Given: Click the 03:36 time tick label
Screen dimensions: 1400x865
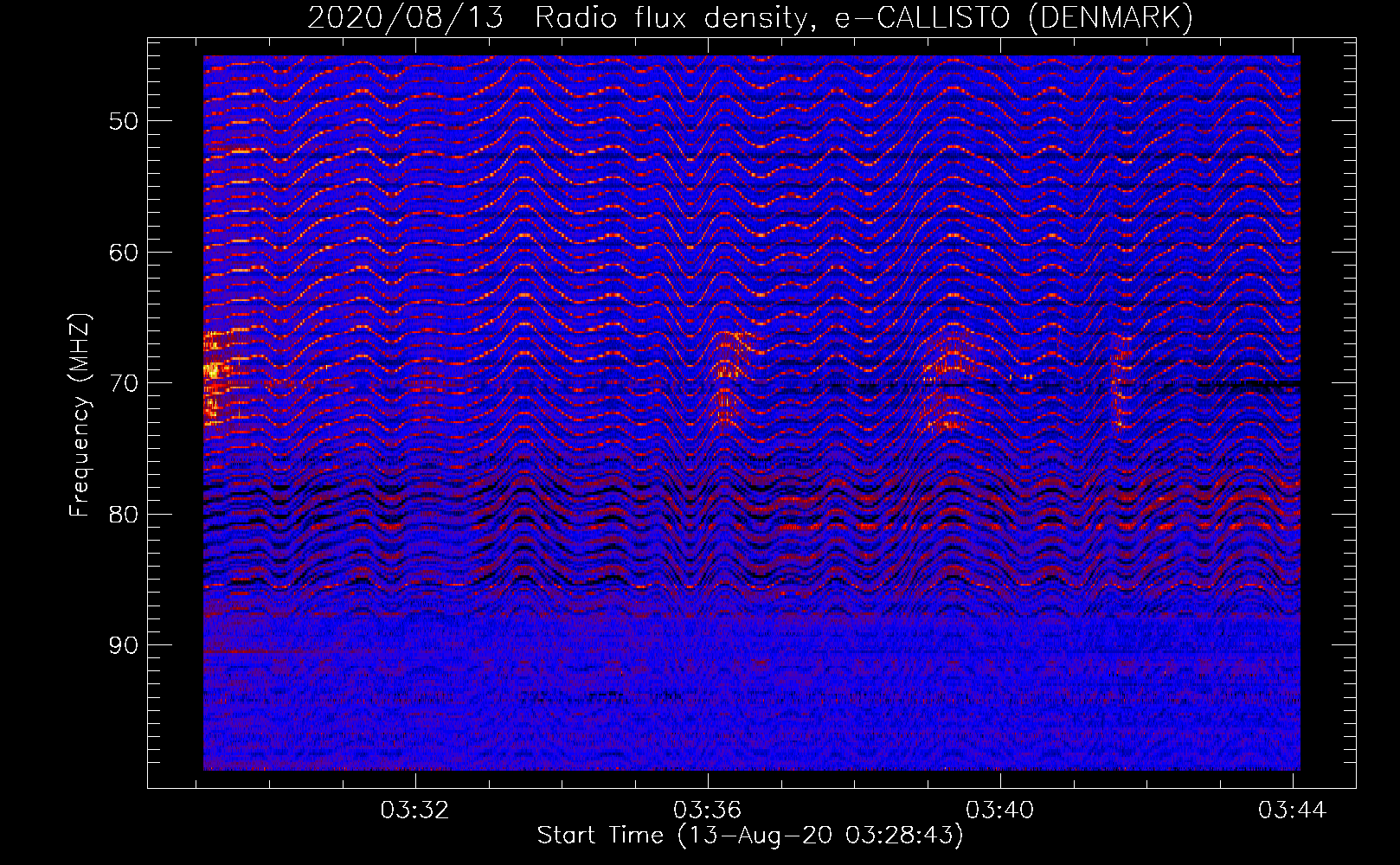Looking at the screenshot, I should click(x=708, y=811).
